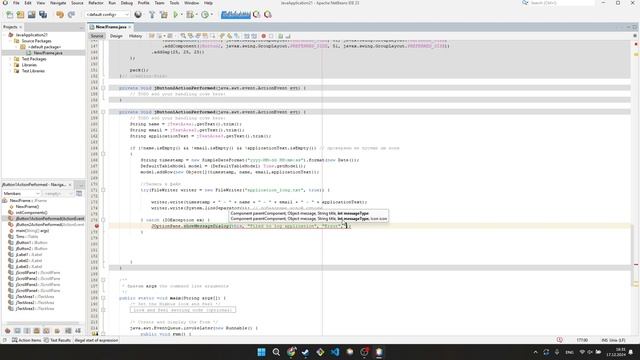This screenshot has width=640, height=360.
Task: Click the Debug Project toolbar icon
Action: point(189,15)
